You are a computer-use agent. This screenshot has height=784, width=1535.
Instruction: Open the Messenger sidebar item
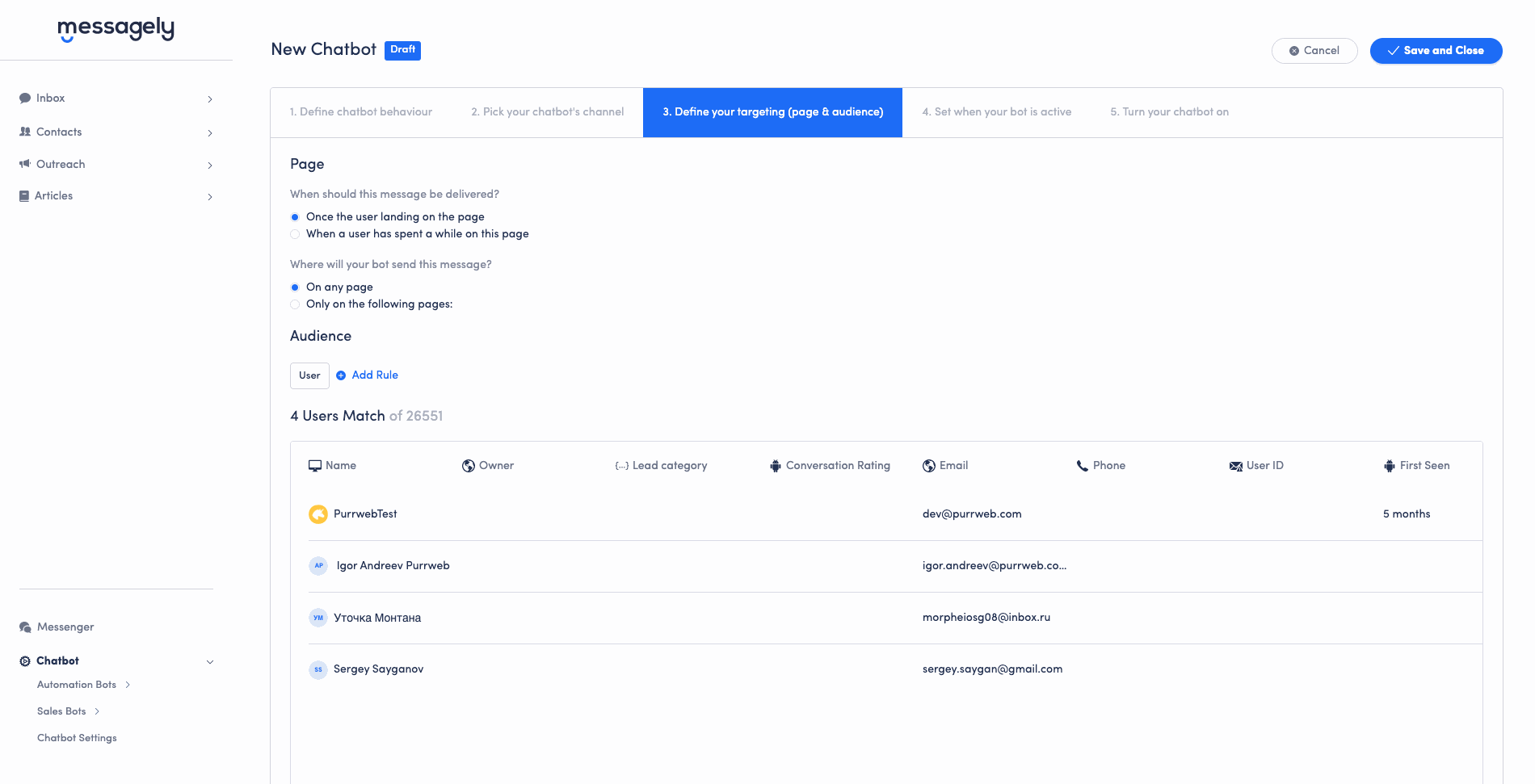coord(65,627)
